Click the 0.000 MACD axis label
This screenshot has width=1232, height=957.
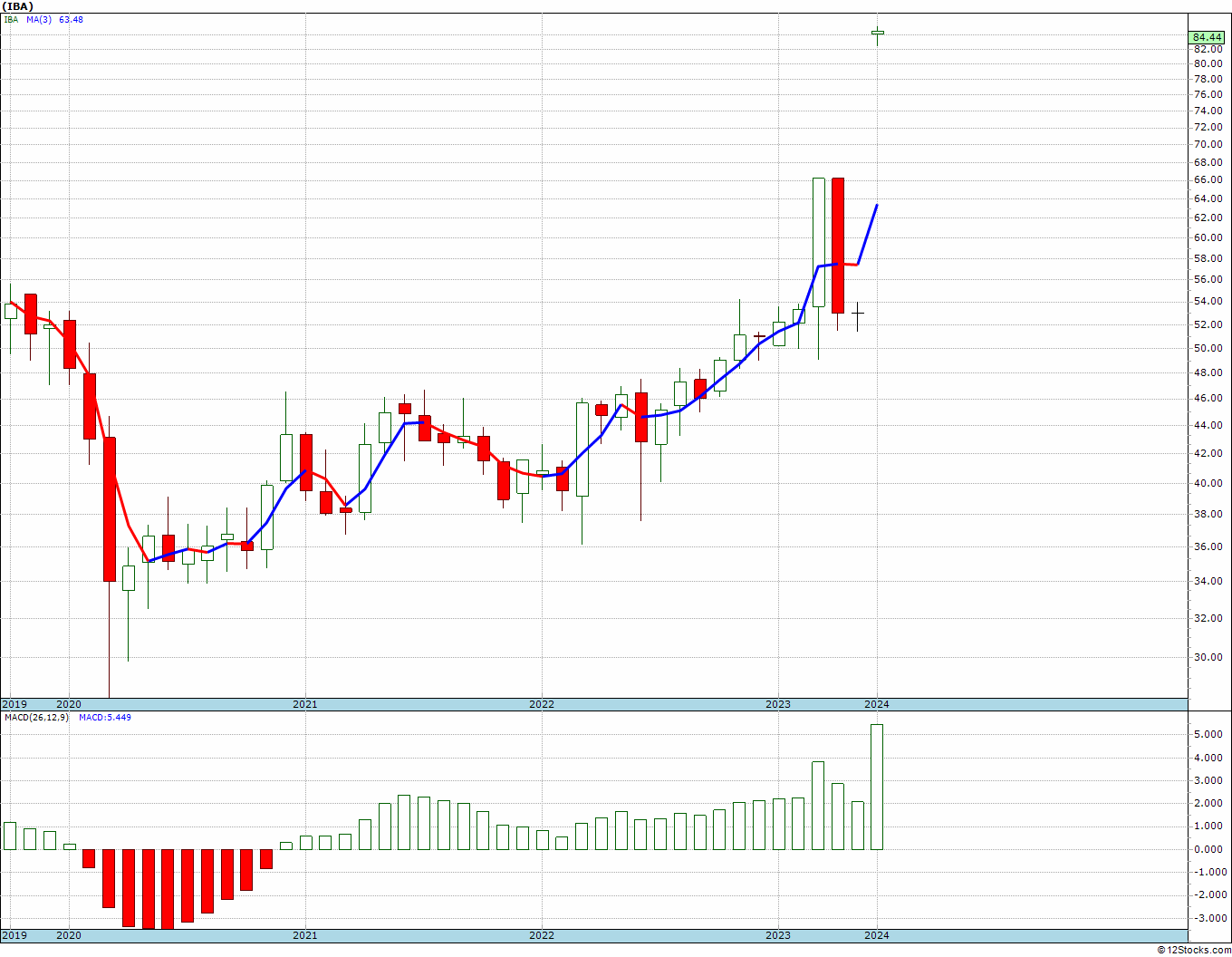click(x=1208, y=849)
